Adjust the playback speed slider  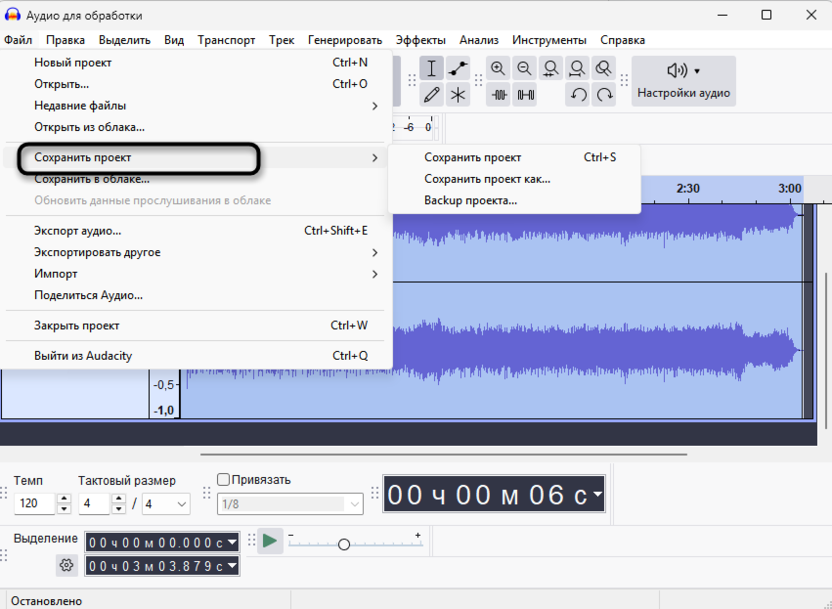[x=344, y=543]
